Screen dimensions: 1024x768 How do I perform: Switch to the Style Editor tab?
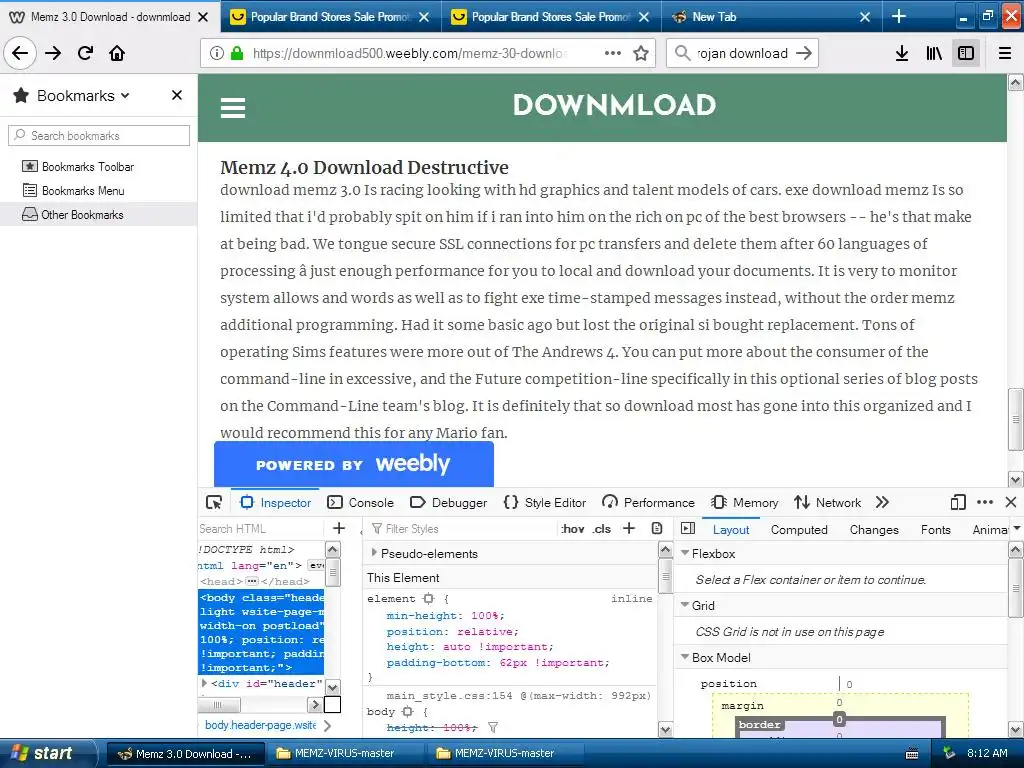coord(545,502)
